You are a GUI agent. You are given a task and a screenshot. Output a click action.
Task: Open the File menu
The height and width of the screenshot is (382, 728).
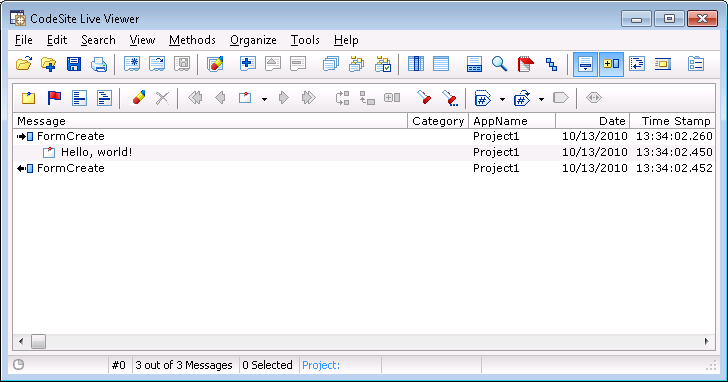pos(24,40)
